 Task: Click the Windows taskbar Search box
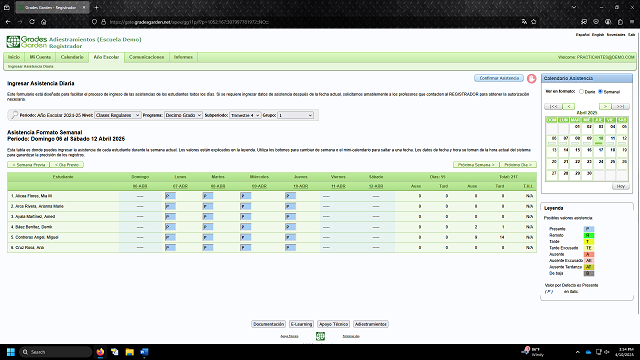pos(56,352)
